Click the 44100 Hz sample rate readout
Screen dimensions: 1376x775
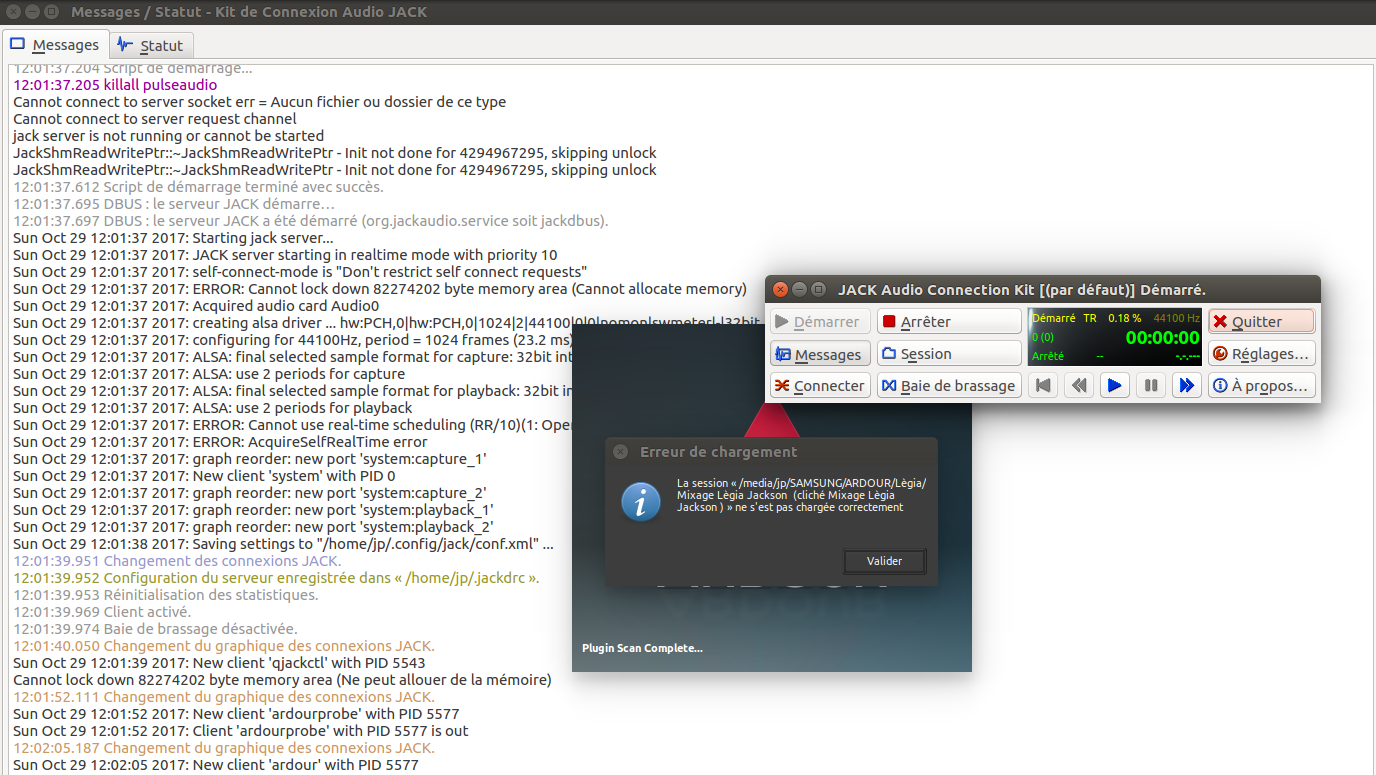click(1177, 318)
